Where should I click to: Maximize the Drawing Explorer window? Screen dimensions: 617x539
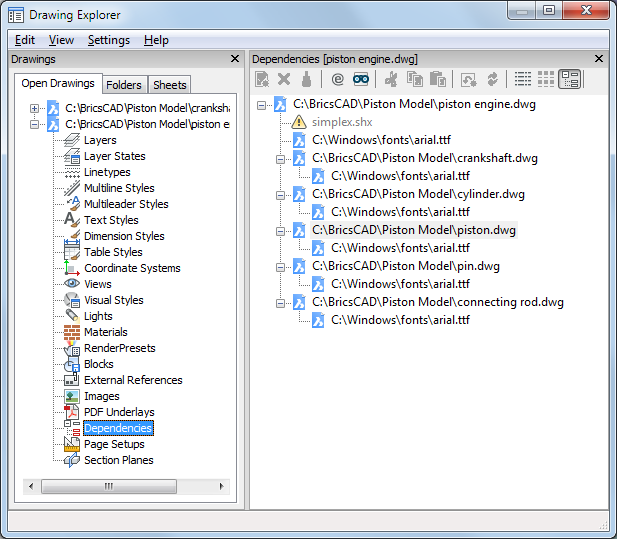tap(549, 10)
